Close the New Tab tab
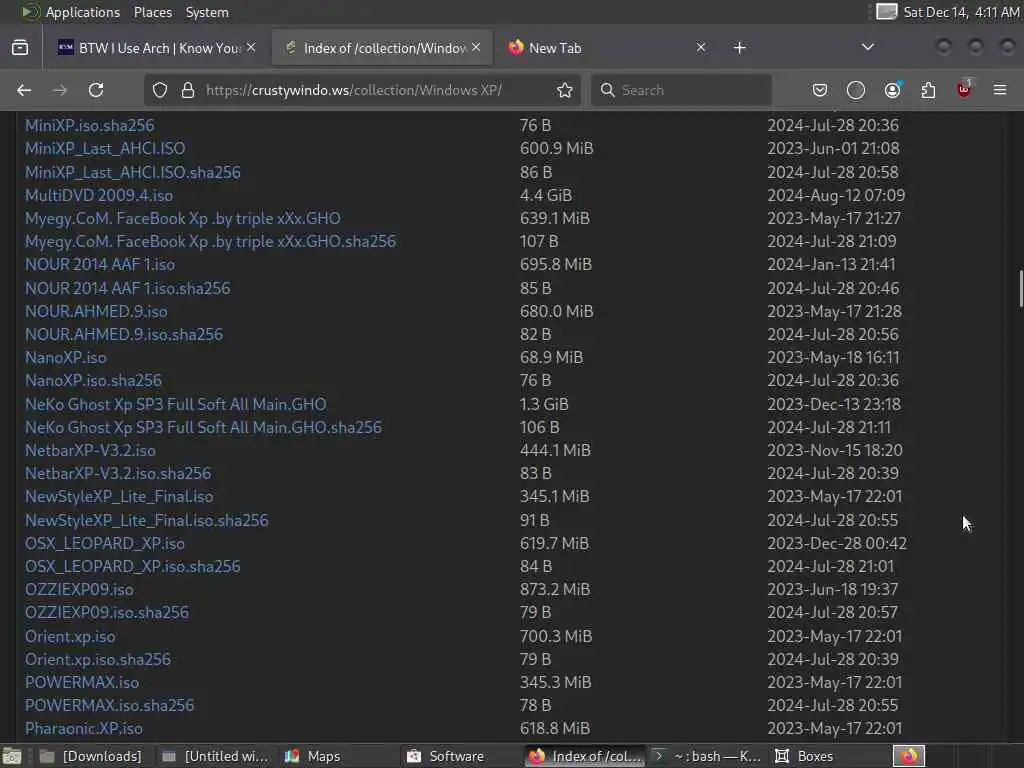 (x=701, y=48)
